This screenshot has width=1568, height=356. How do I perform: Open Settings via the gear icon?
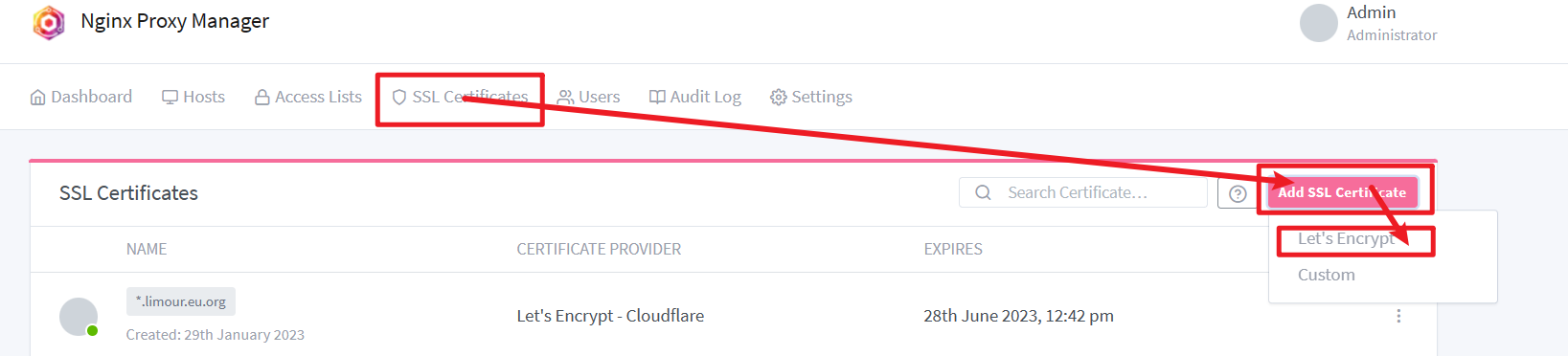[x=779, y=98]
